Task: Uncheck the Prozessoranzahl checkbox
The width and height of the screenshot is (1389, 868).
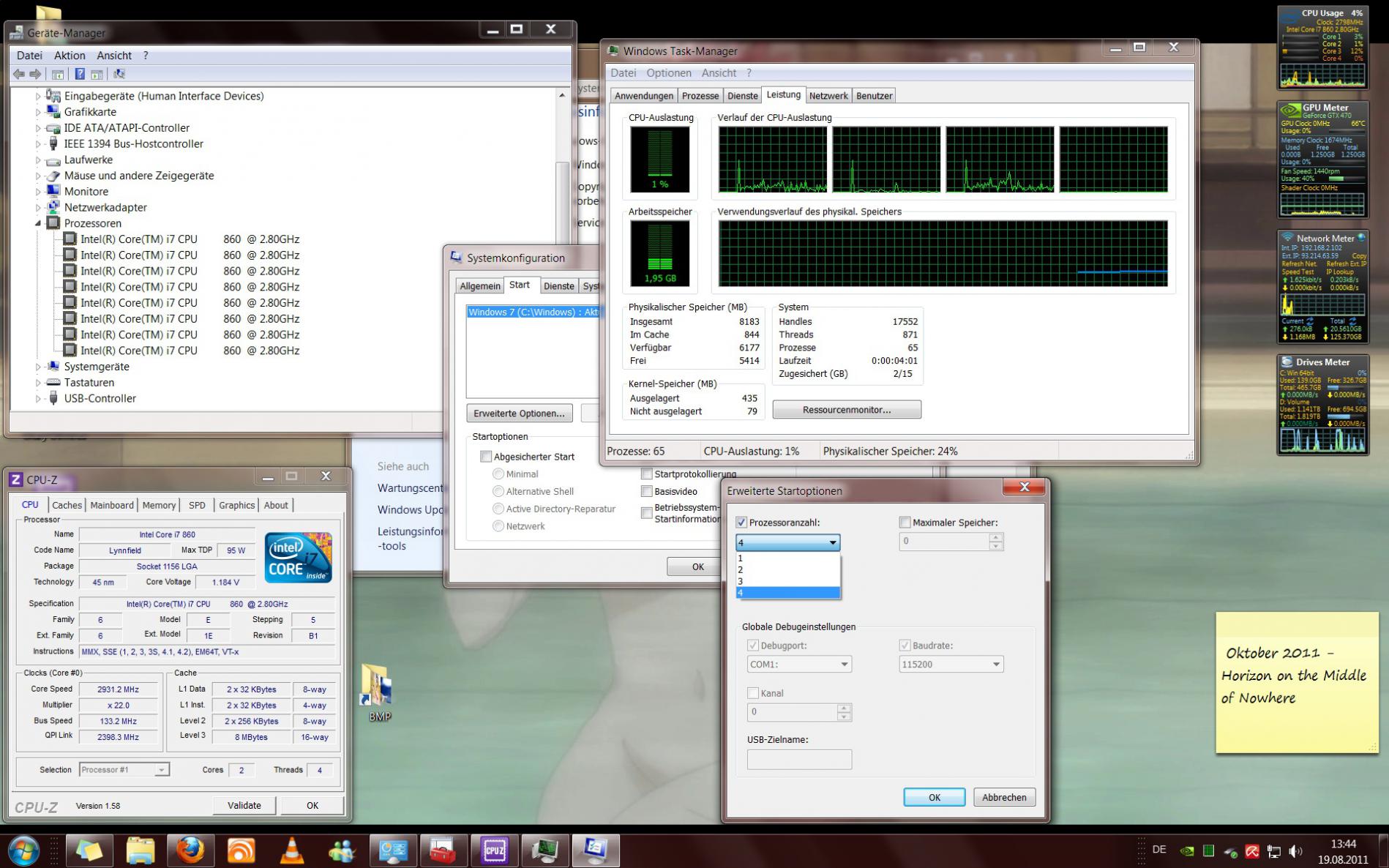Action: [741, 523]
